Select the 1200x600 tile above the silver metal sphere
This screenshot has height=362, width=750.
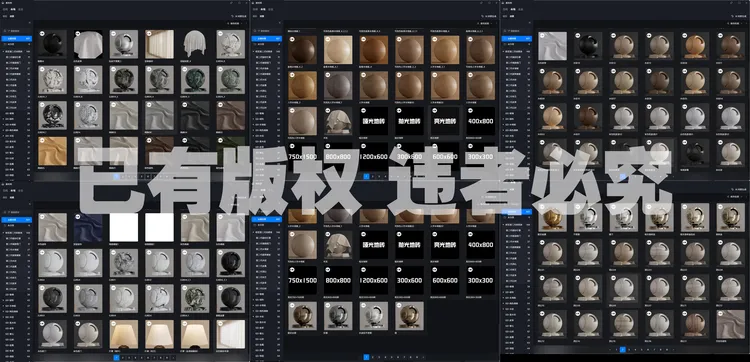pyautogui.click(x=374, y=281)
